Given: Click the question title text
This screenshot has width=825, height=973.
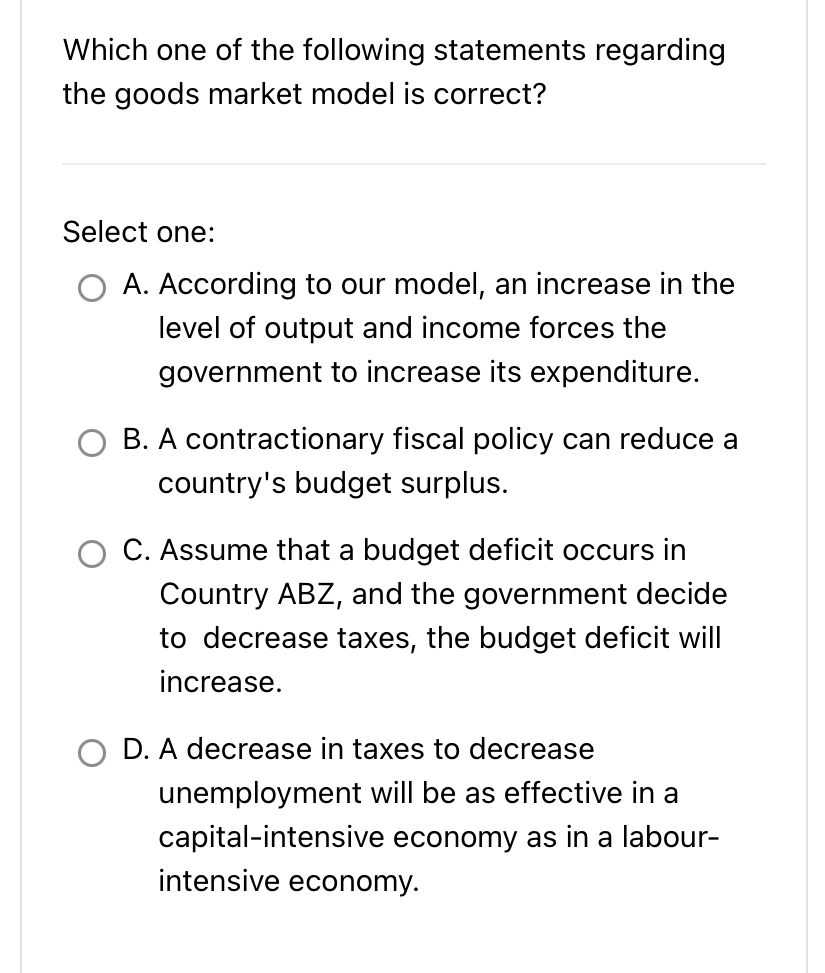Looking at the screenshot, I should point(393,71).
